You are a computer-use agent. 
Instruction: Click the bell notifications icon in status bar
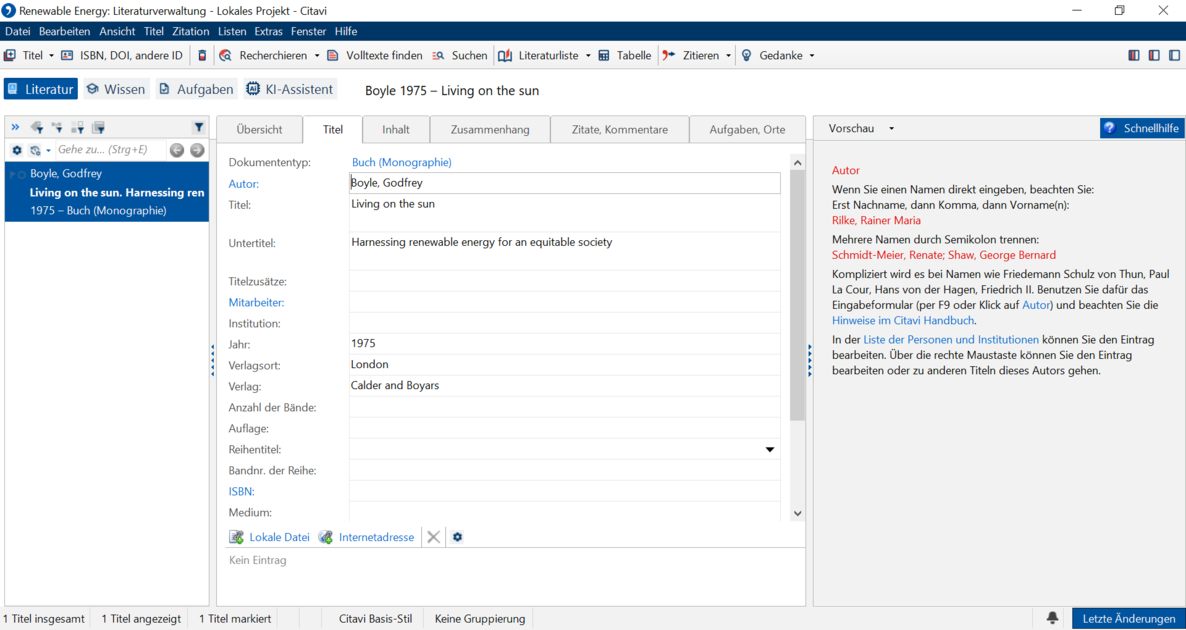(x=1052, y=618)
